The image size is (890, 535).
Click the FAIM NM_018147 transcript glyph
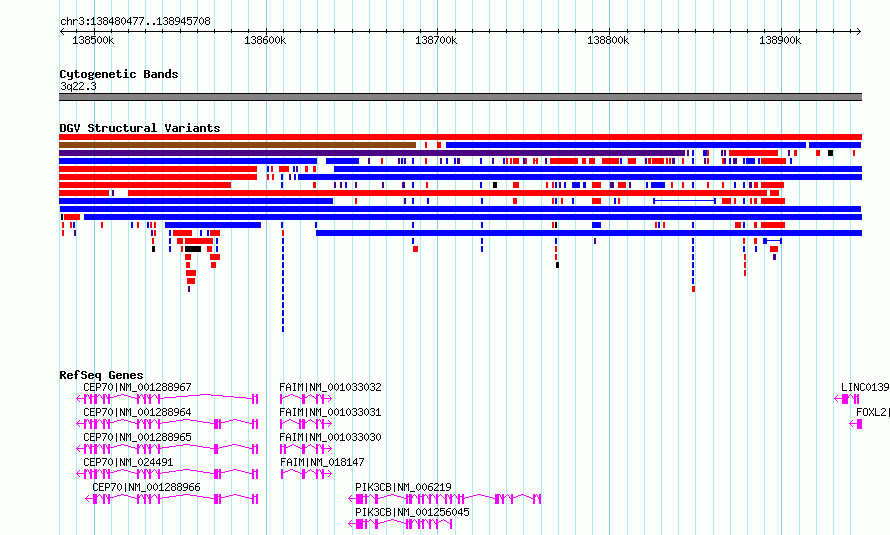[306, 474]
